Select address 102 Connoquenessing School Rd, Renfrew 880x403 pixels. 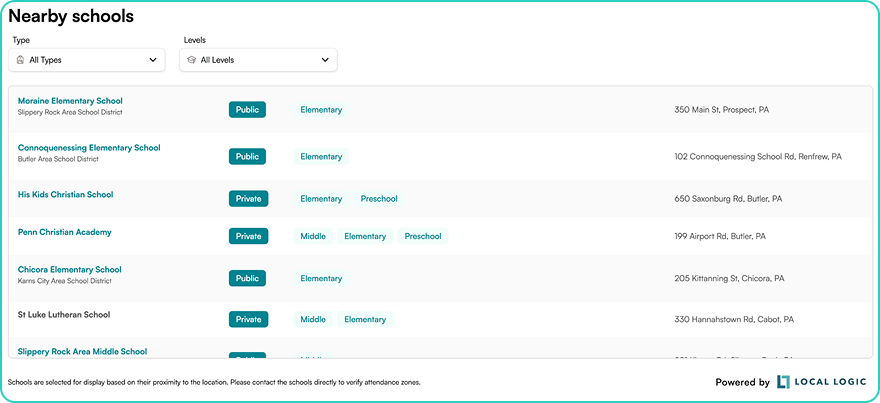pos(758,157)
